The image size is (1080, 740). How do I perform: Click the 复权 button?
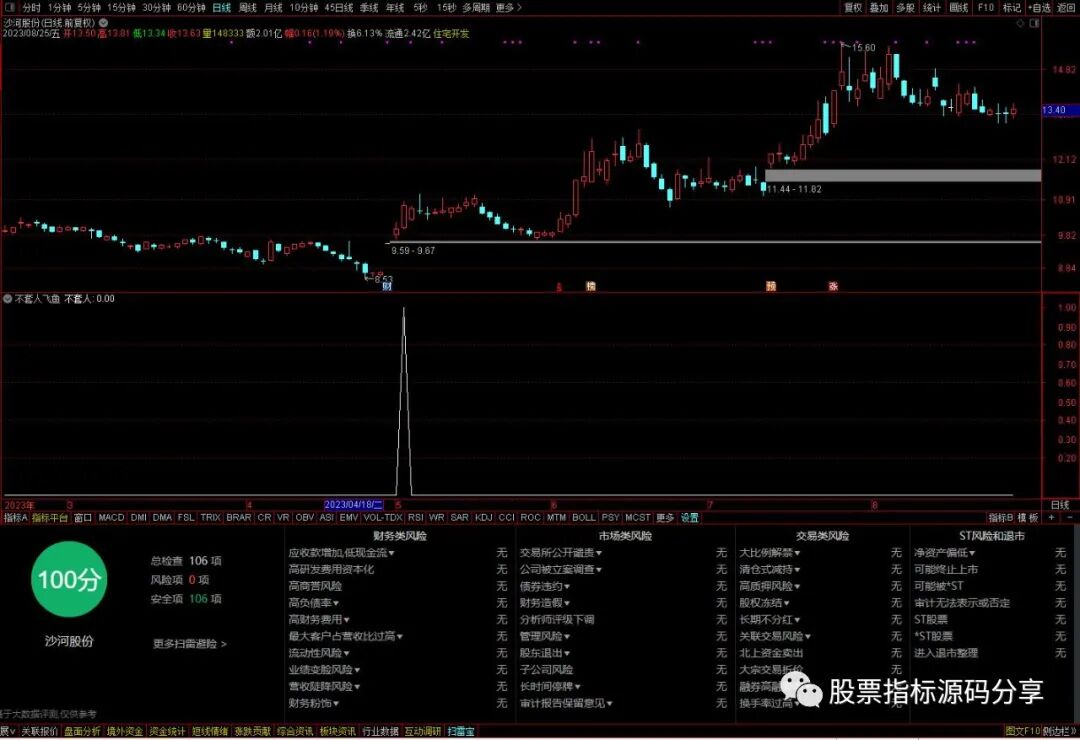pos(853,8)
